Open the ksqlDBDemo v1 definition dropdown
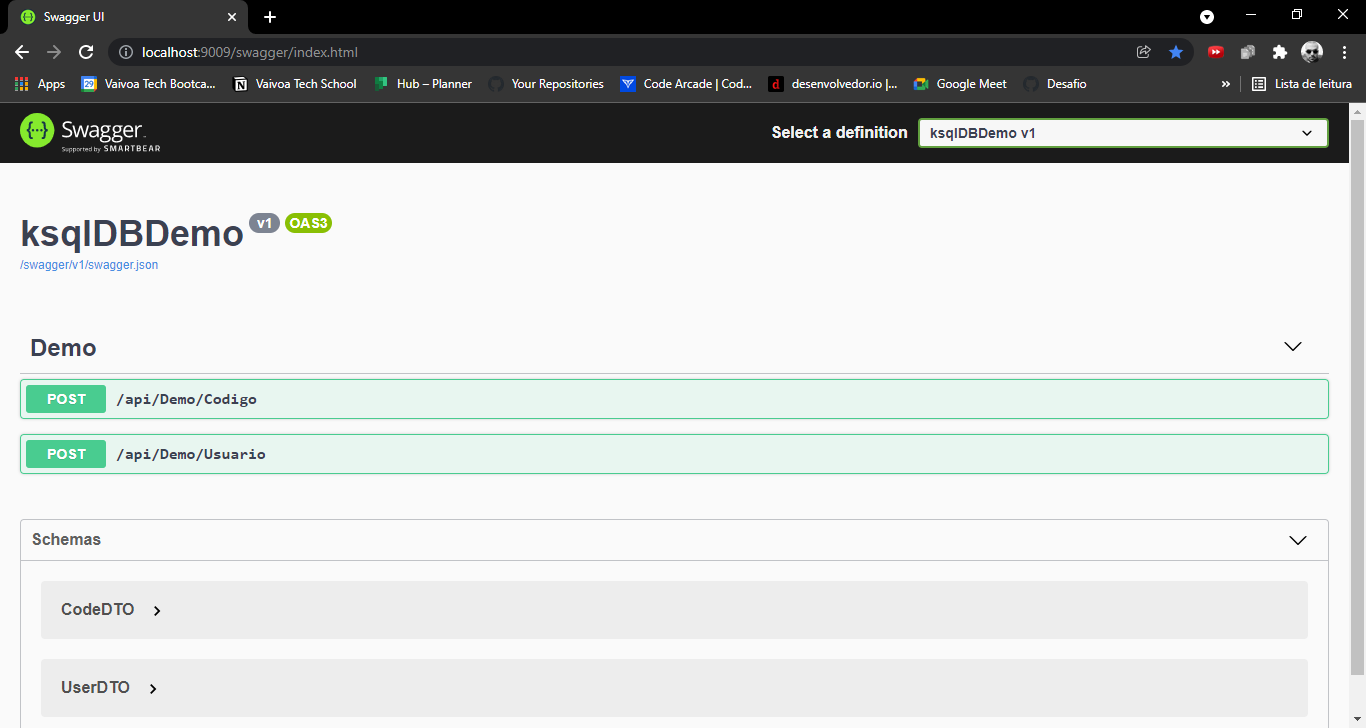This screenshot has height=728, width=1366. point(1123,133)
